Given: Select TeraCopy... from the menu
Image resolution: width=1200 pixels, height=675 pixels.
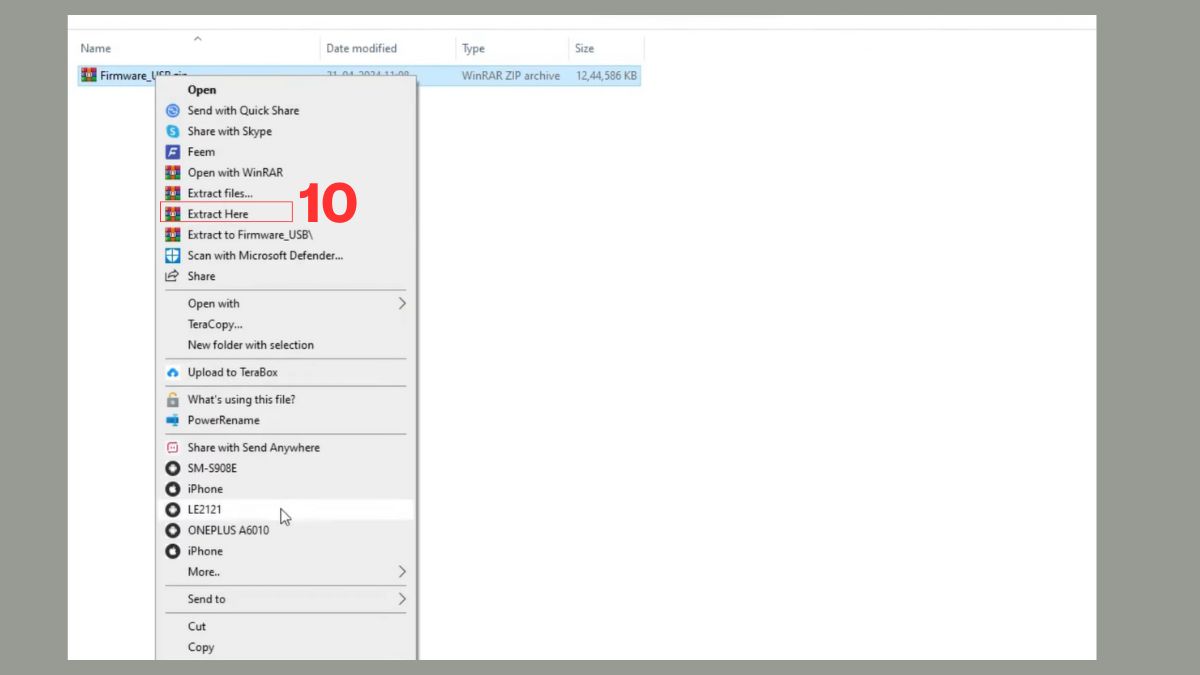Looking at the screenshot, I should point(215,324).
